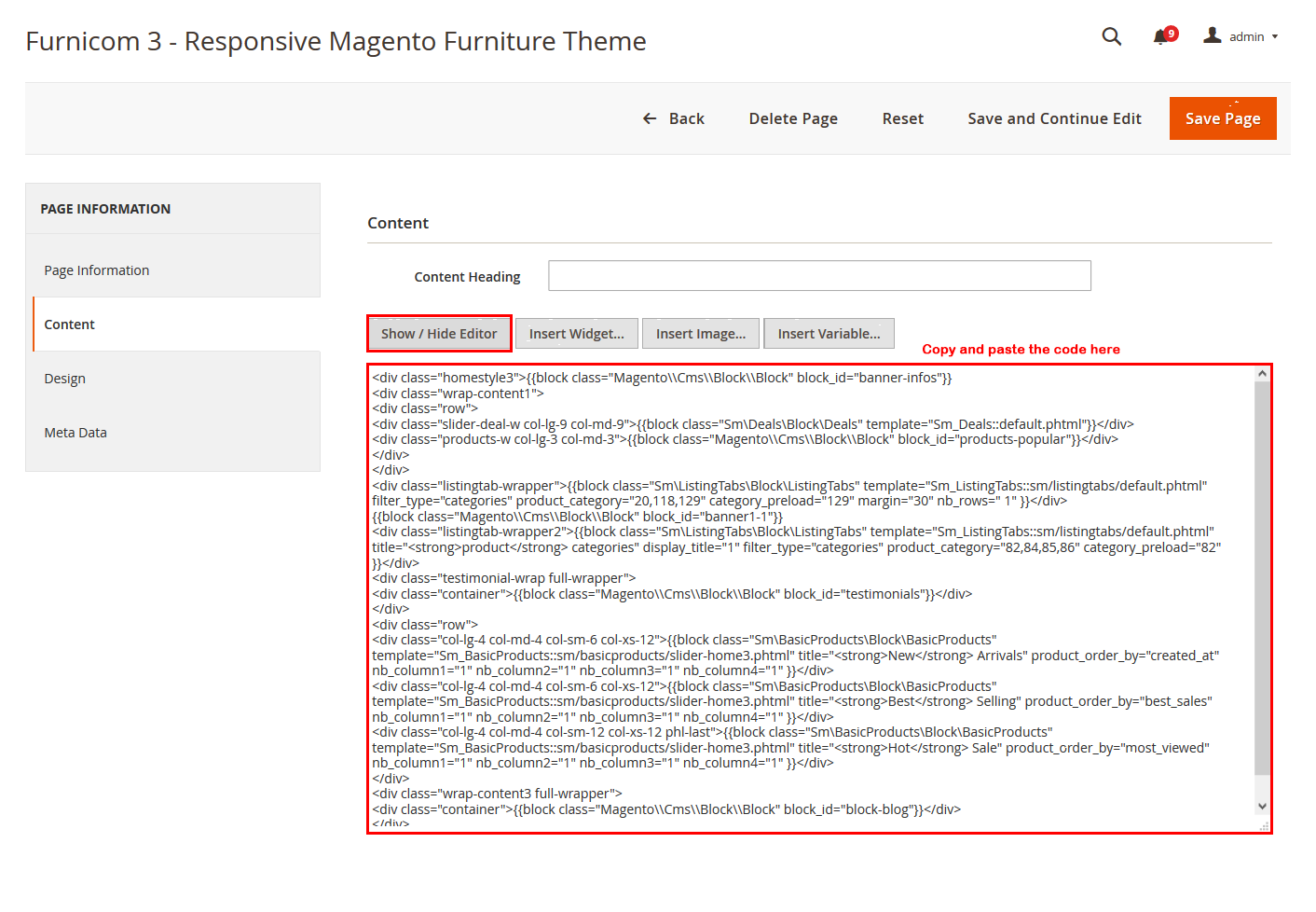Expand the admin account dropdown arrow

[x=1274, y=37]
